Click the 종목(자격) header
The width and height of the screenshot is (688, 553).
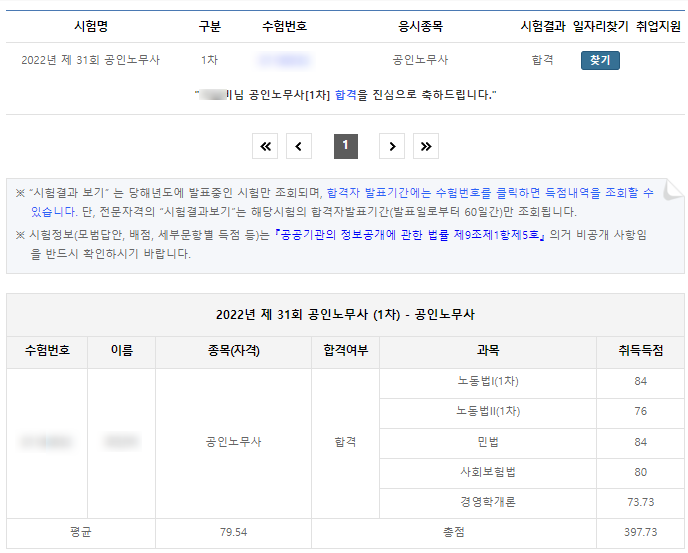(233, 350)
